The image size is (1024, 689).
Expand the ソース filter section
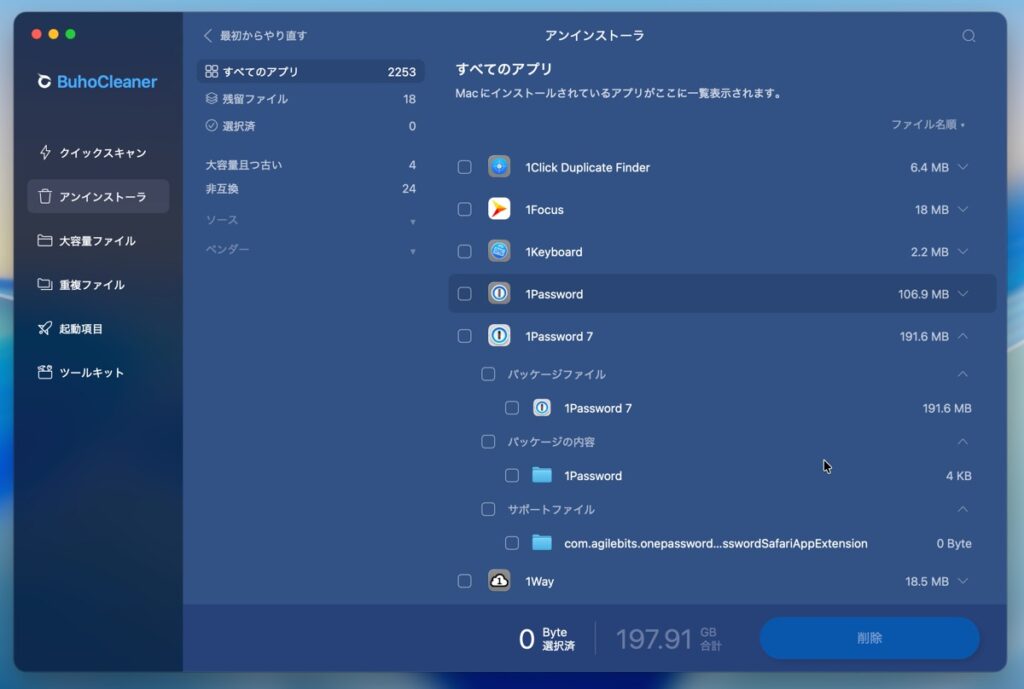pyautogui.click(x=412, y=220)
